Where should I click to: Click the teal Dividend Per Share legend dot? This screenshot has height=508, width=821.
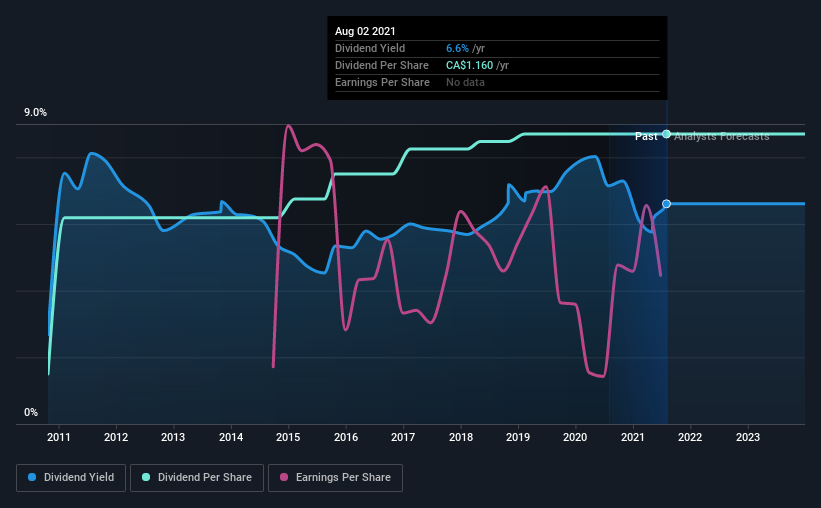146,477
